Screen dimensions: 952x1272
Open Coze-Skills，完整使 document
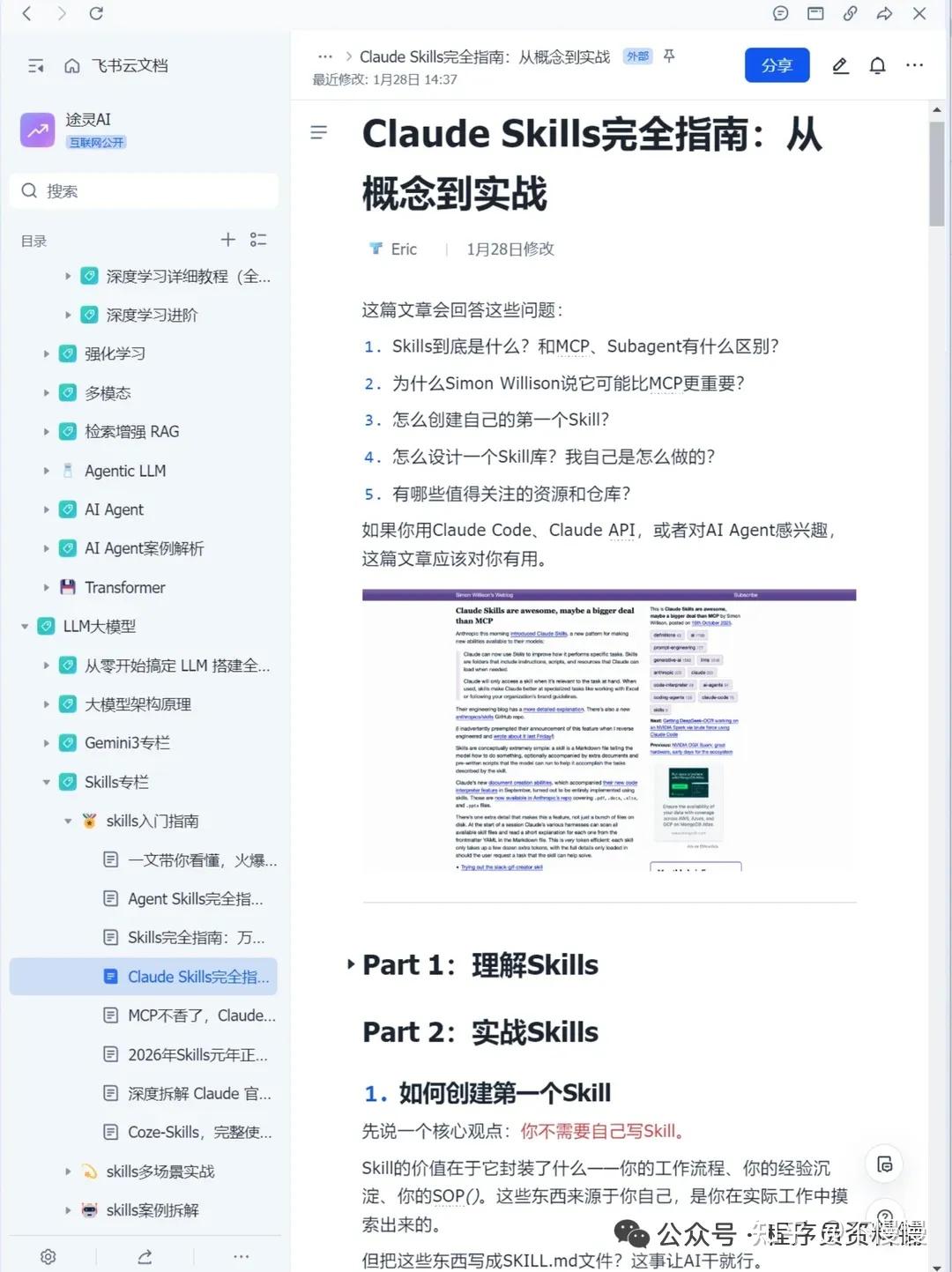click(199, 1132)
